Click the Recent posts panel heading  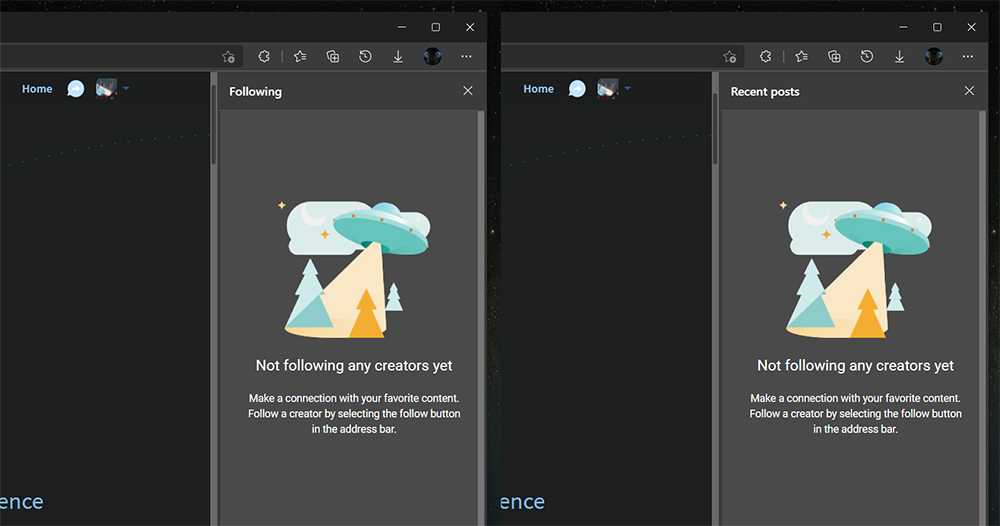765,91
